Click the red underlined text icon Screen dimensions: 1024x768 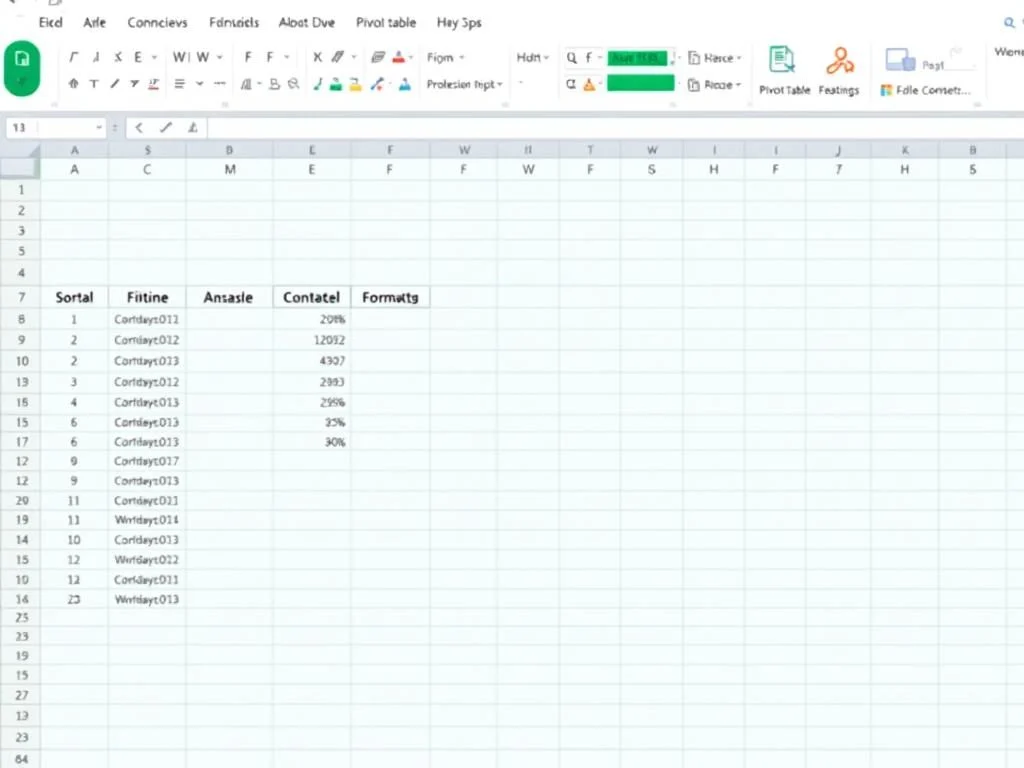153,84
